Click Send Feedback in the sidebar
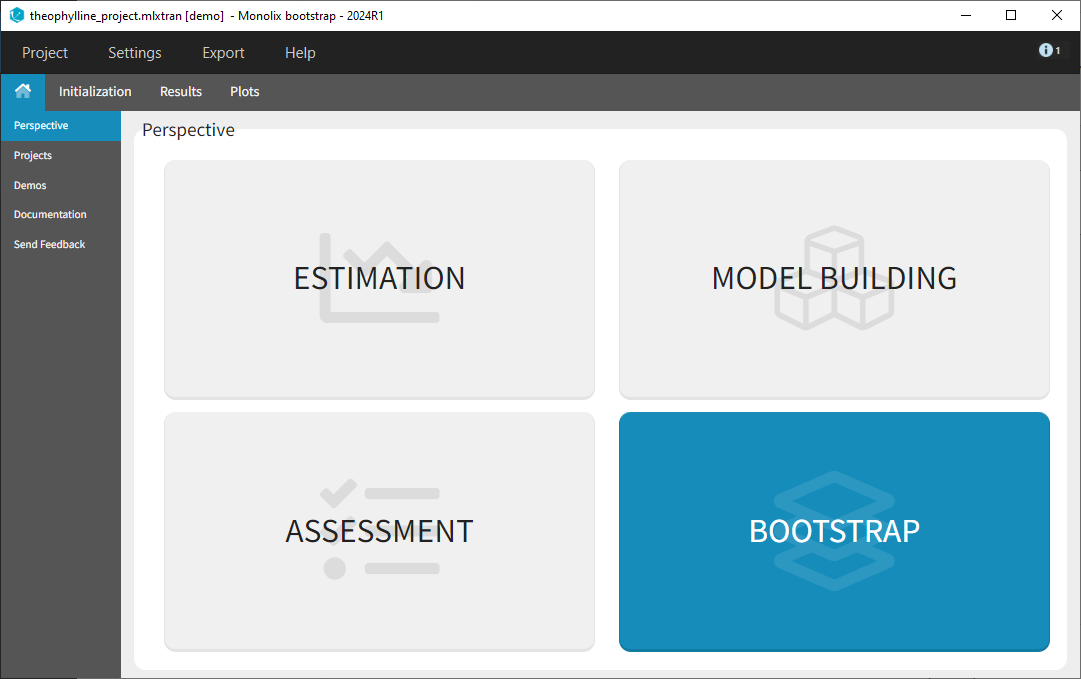This screenshot has height=679, width=1081. pyautogui.click(x=48, y=243)
